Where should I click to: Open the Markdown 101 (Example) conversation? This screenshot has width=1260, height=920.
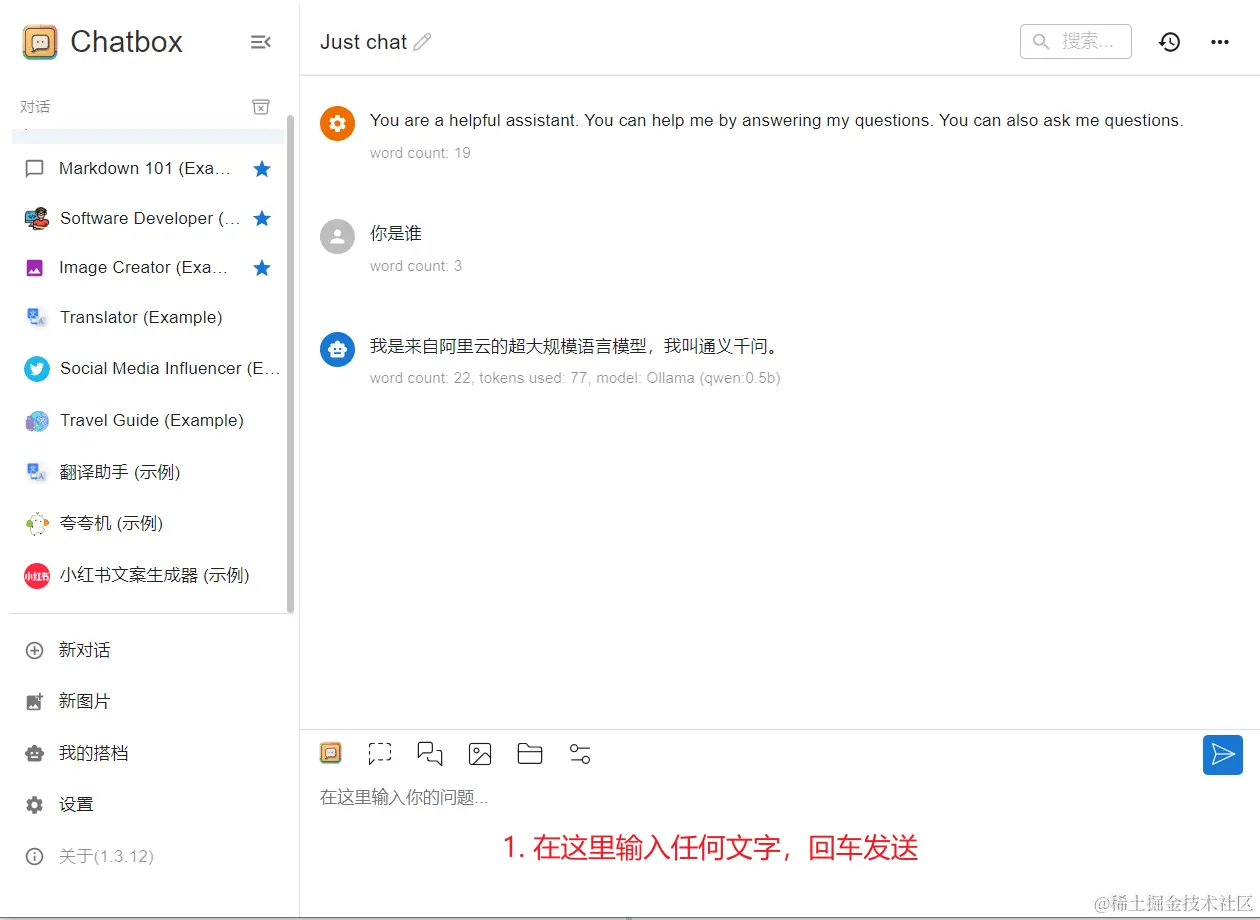148,169
